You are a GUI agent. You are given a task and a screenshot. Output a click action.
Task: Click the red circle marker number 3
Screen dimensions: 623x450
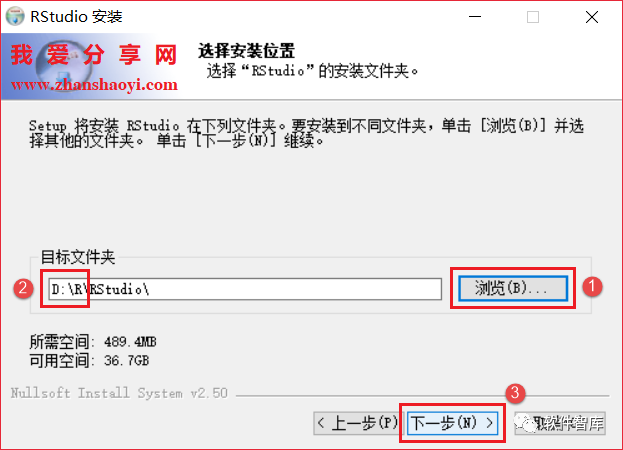(515, 393)
